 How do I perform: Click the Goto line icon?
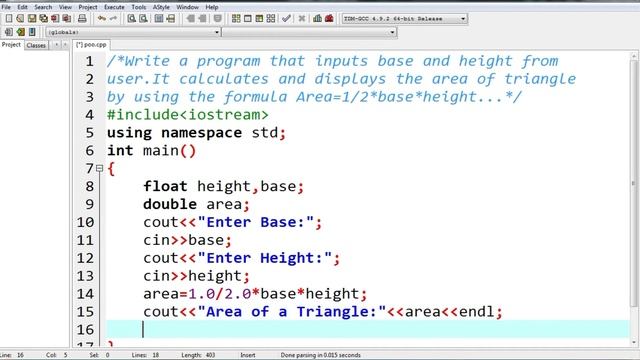click(x=171, y=18)
